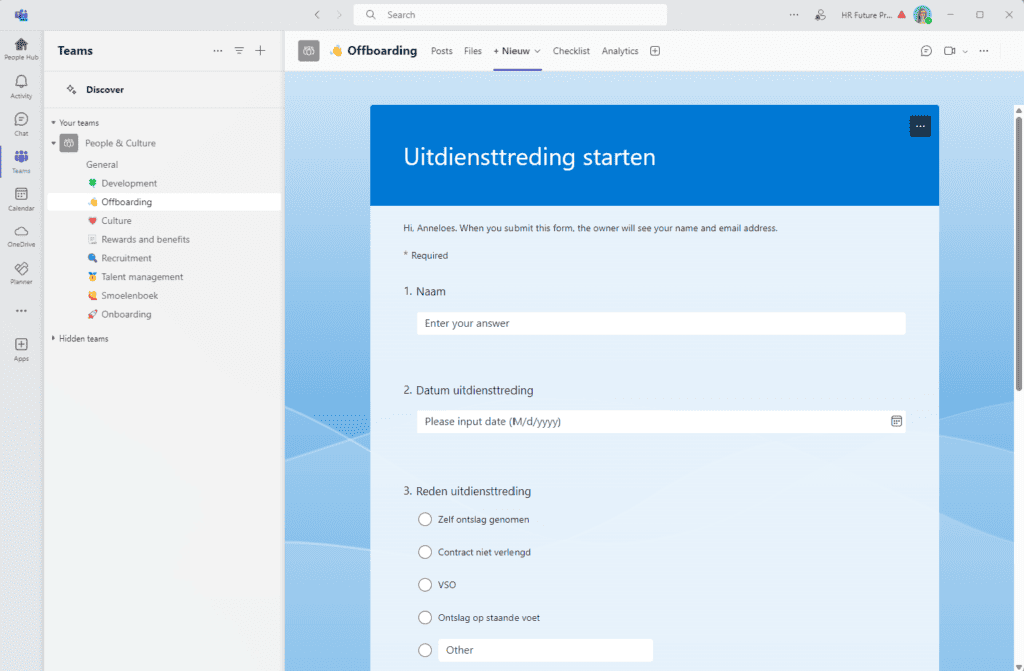Open settings and more ellipsis in title bar
1024x671 pixels.
point(793,14)
